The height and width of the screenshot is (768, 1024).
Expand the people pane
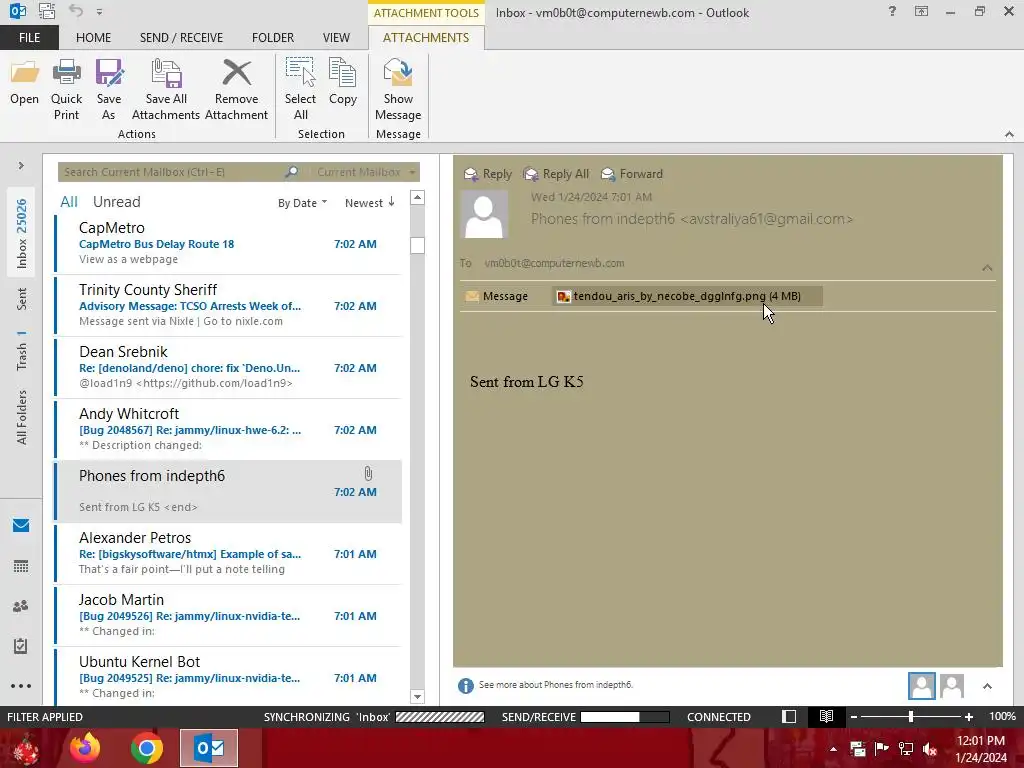pos(987,686)
